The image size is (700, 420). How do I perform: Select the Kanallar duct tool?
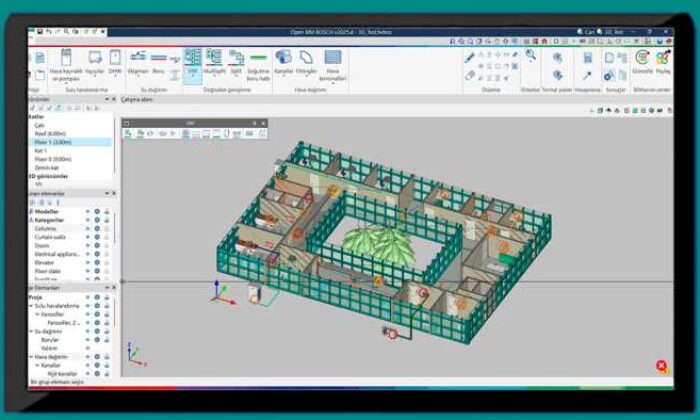283,62
